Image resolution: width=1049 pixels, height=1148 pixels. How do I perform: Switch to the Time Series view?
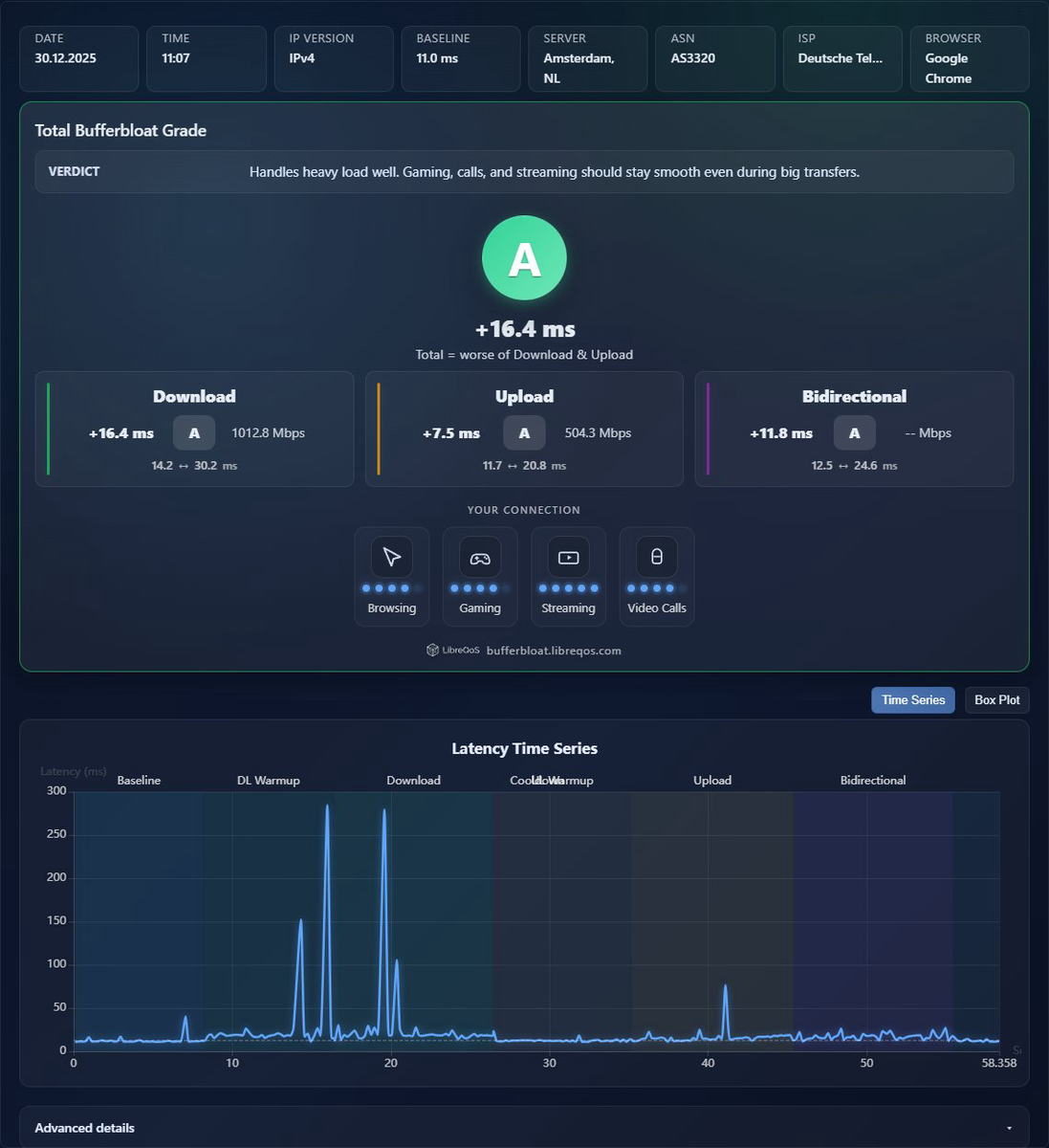coord(913,700)
